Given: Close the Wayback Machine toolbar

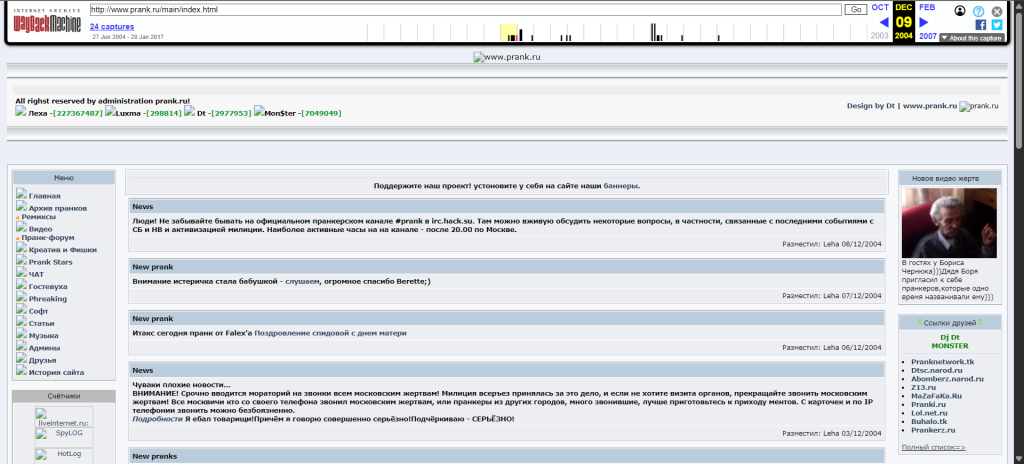Looking at the screenshot, I should [x=996, y=10].
